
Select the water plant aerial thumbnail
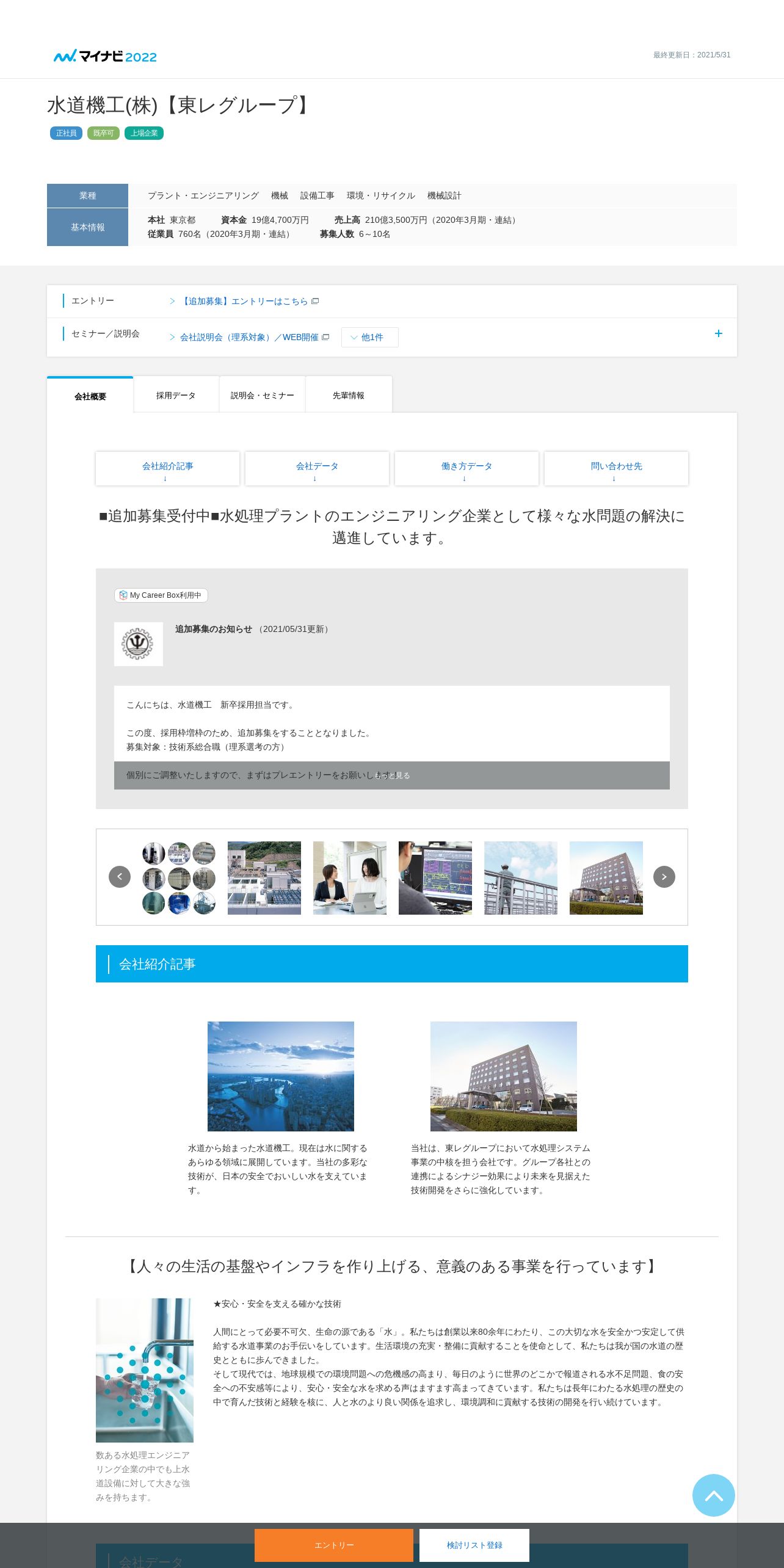[264, 878]
